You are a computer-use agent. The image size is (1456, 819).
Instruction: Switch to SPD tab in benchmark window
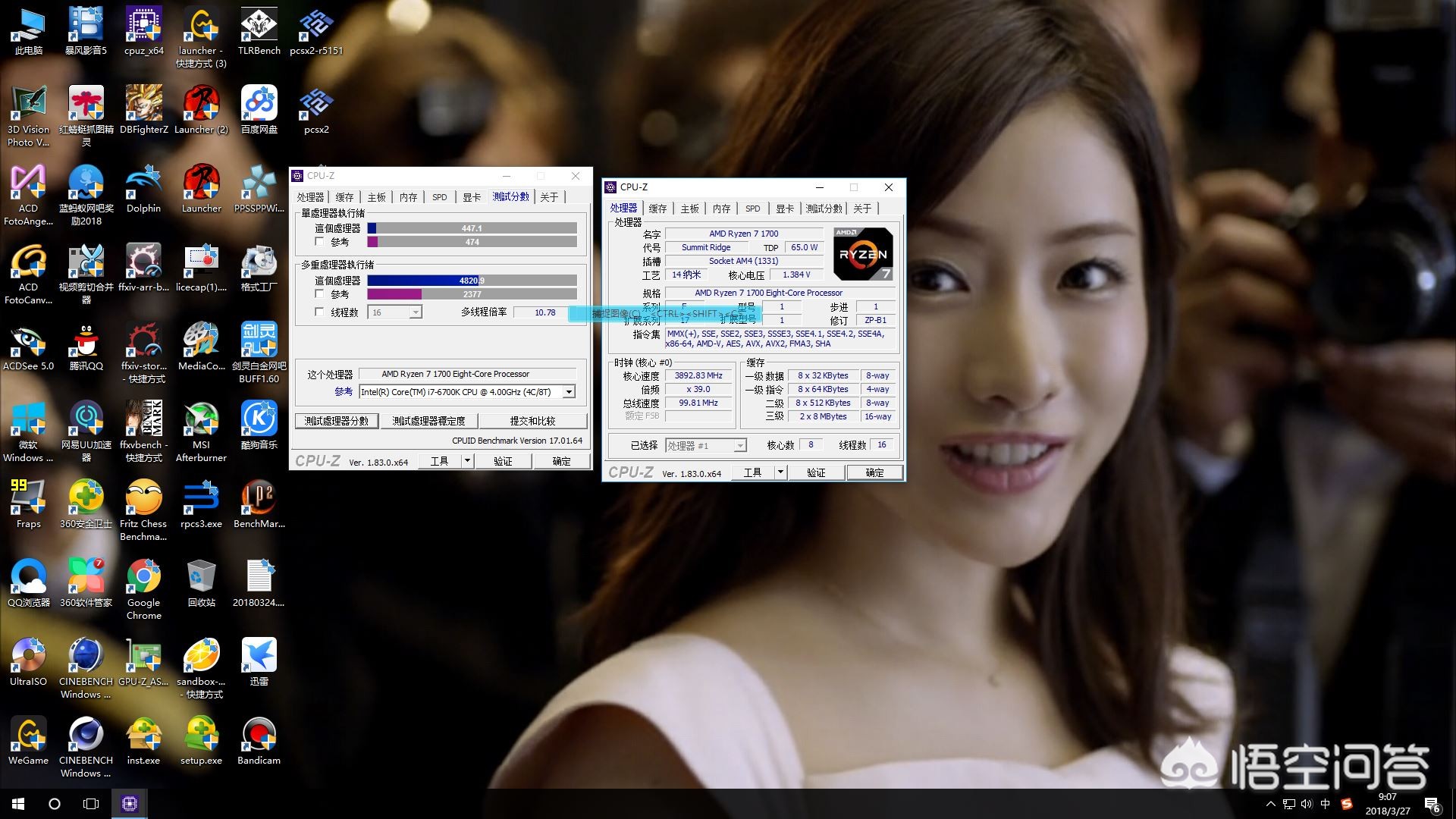pyautogui.click(x=440, y=197)
